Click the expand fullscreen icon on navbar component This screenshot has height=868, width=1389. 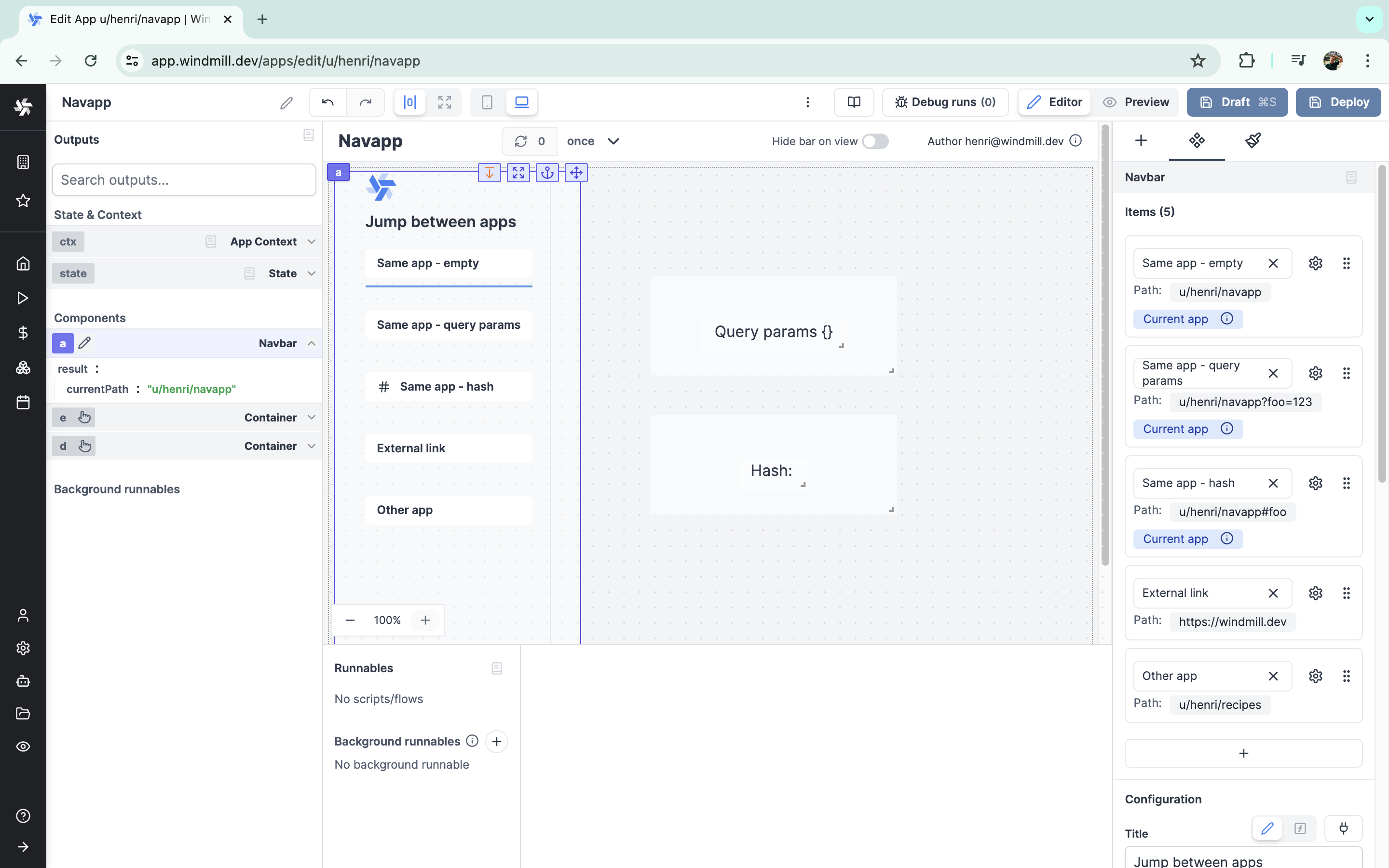pos(517,172)
